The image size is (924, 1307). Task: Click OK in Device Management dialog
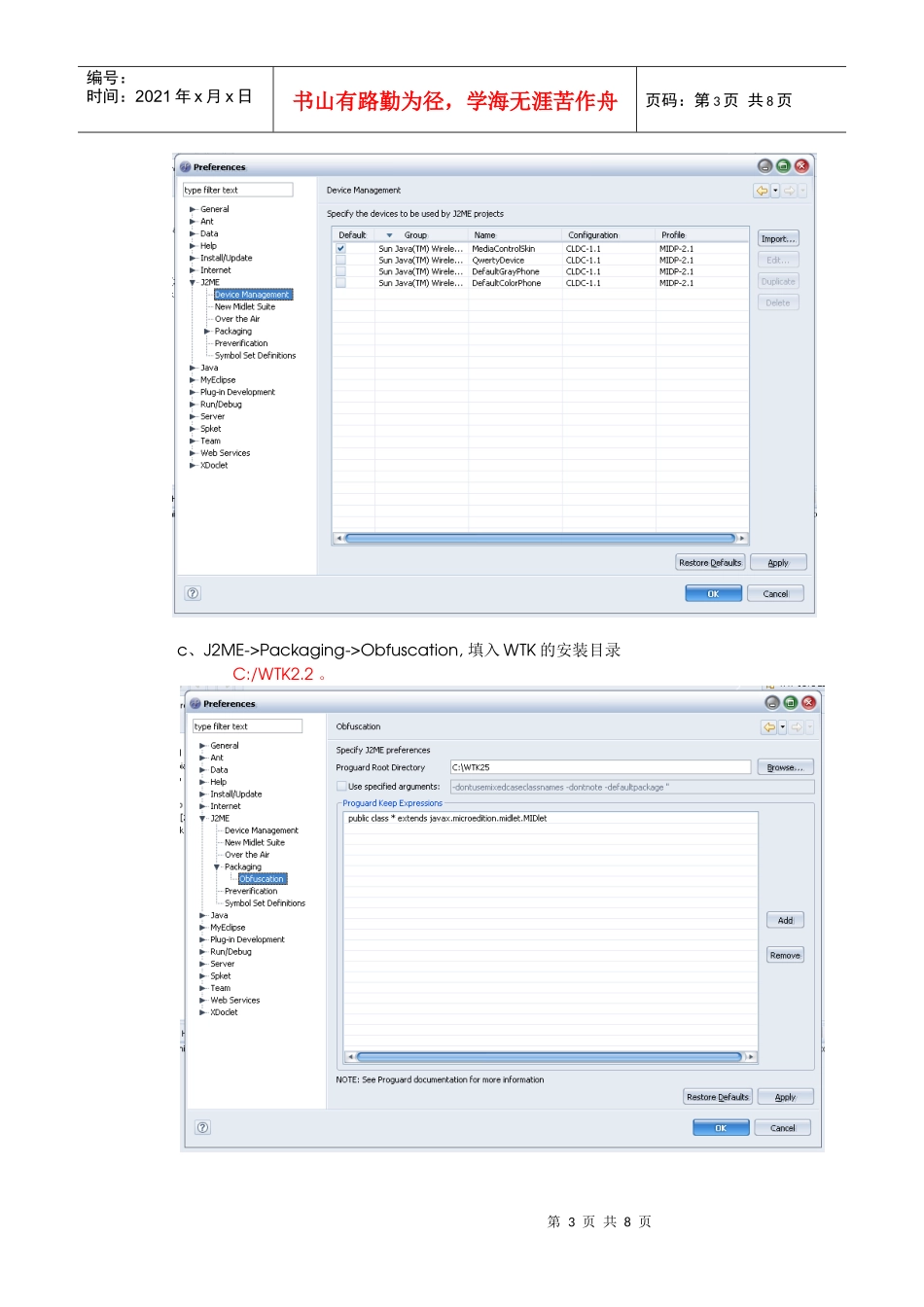[x=713, y=594]
